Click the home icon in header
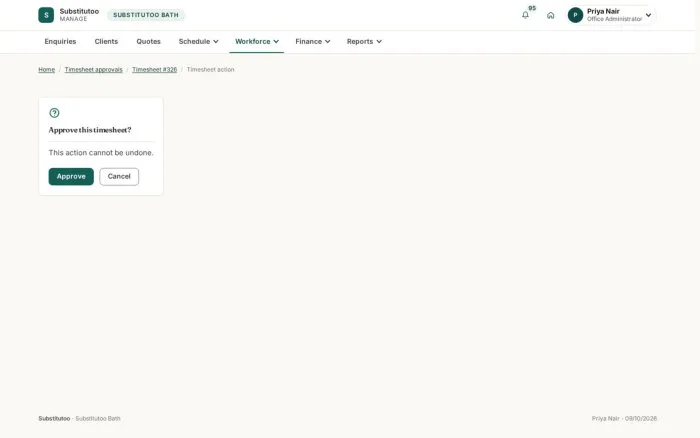Image resolution: width=700 pixels, height=438 pixels. click(x=550, y=15)
